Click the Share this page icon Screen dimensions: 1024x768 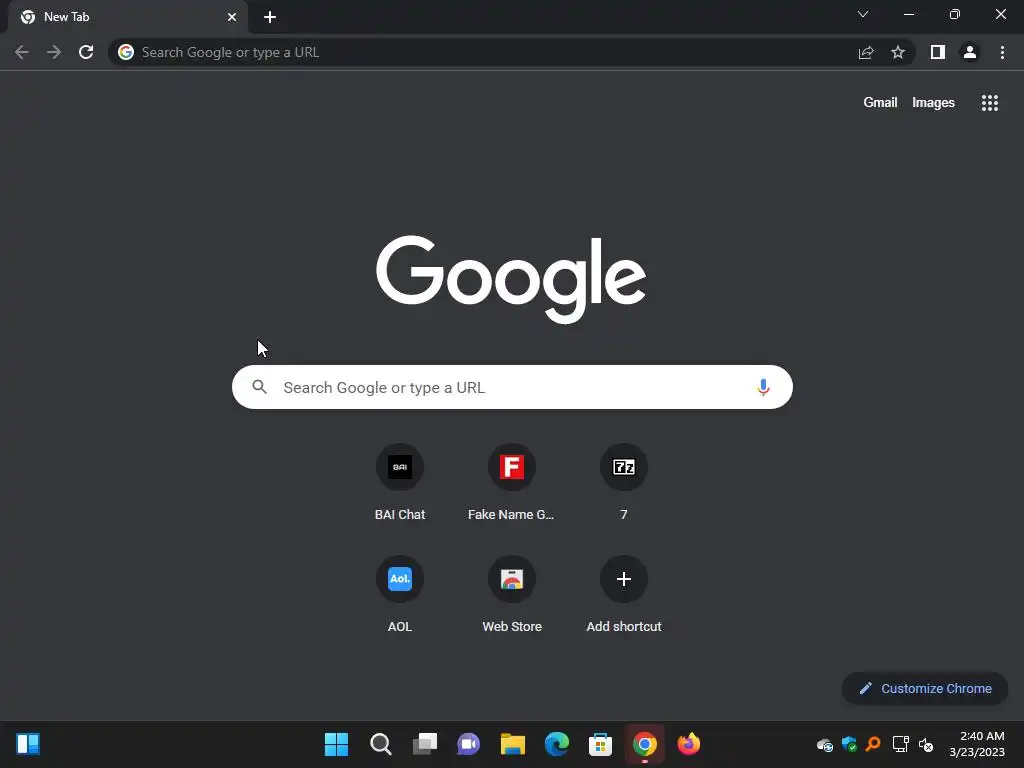click(x=866, y=52)
